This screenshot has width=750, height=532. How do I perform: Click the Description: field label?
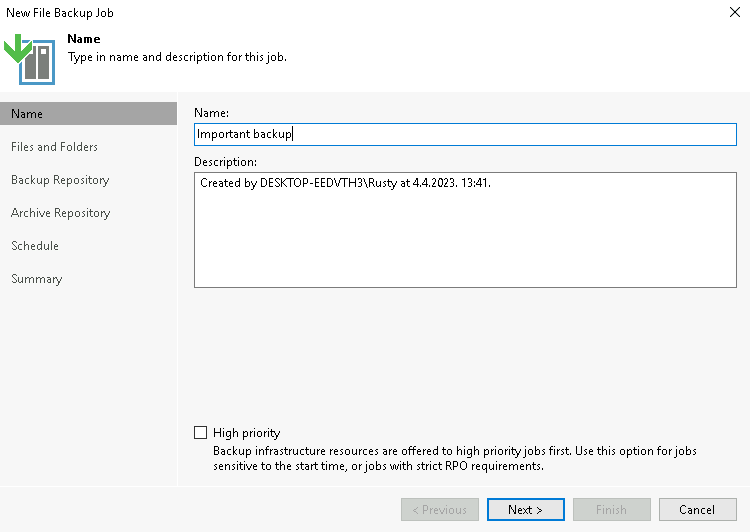[x=225, y=162]
